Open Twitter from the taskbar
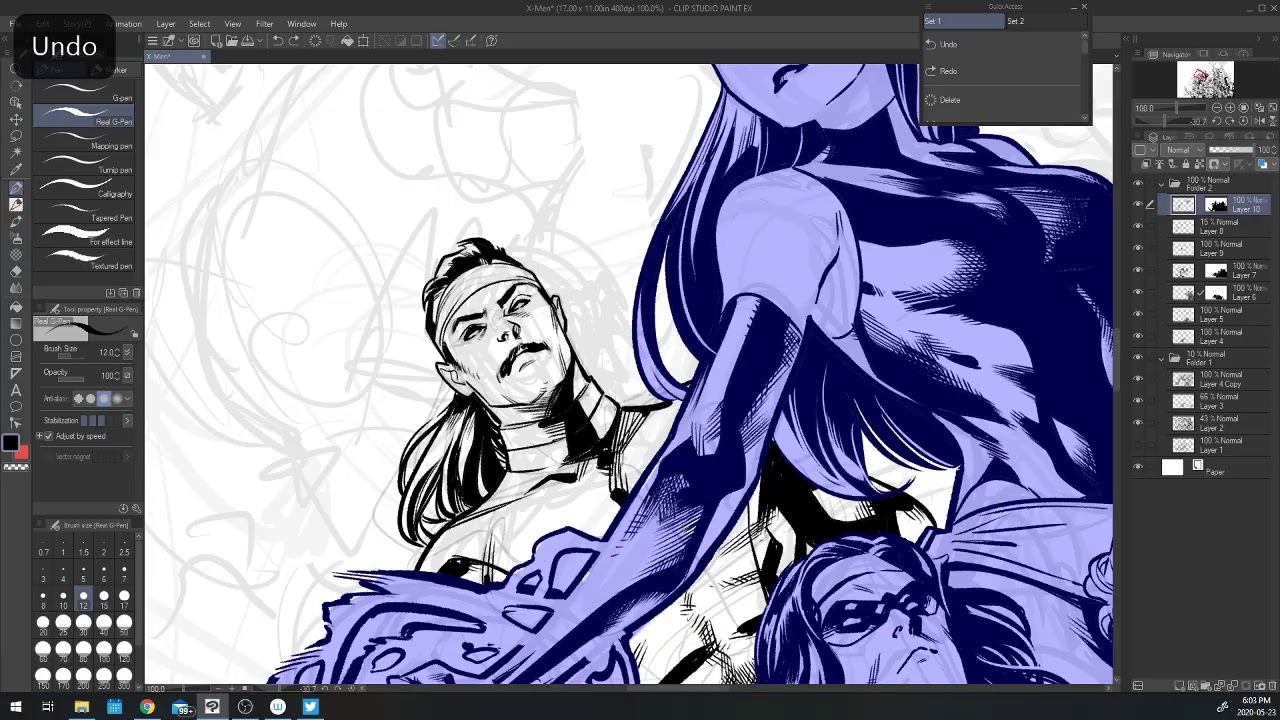The height and width of the screenshot is (720, 1280). tap(310, 707)
